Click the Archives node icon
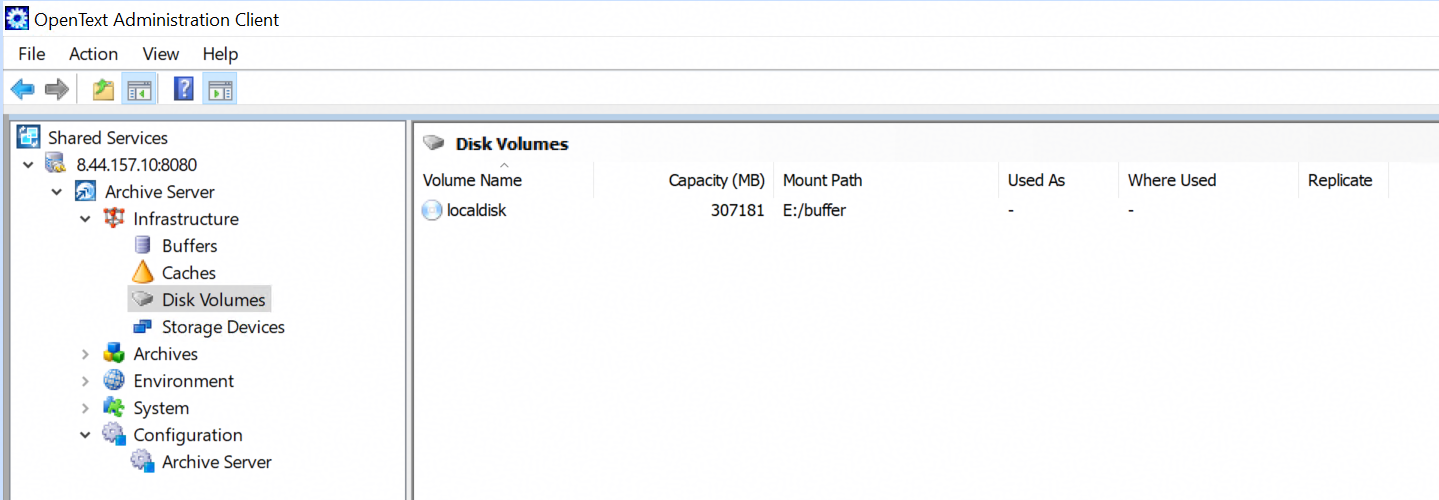Screen dimensions: 1439x500 (x=115, y=353)
